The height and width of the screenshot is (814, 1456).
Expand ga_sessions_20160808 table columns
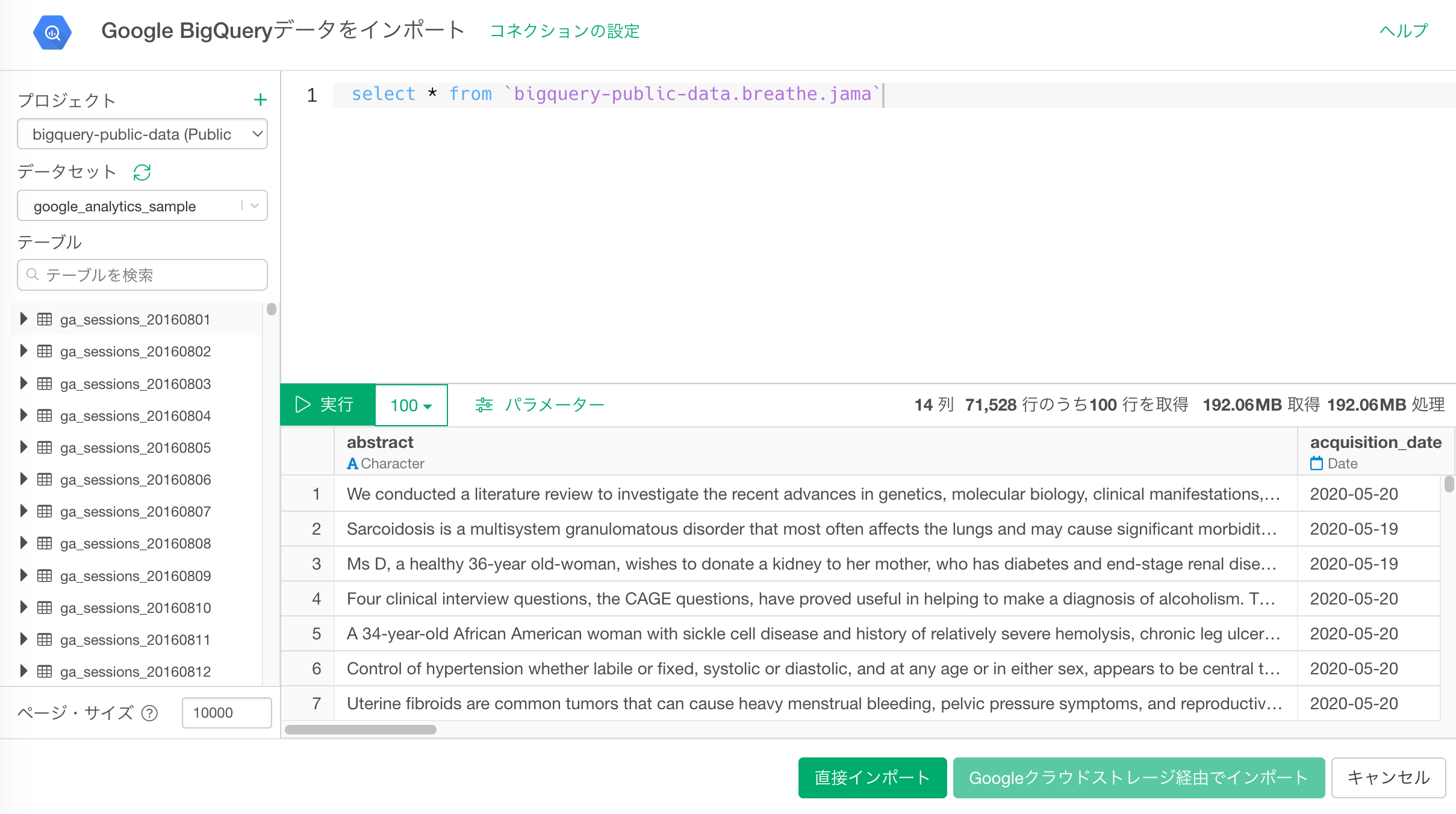23,542
